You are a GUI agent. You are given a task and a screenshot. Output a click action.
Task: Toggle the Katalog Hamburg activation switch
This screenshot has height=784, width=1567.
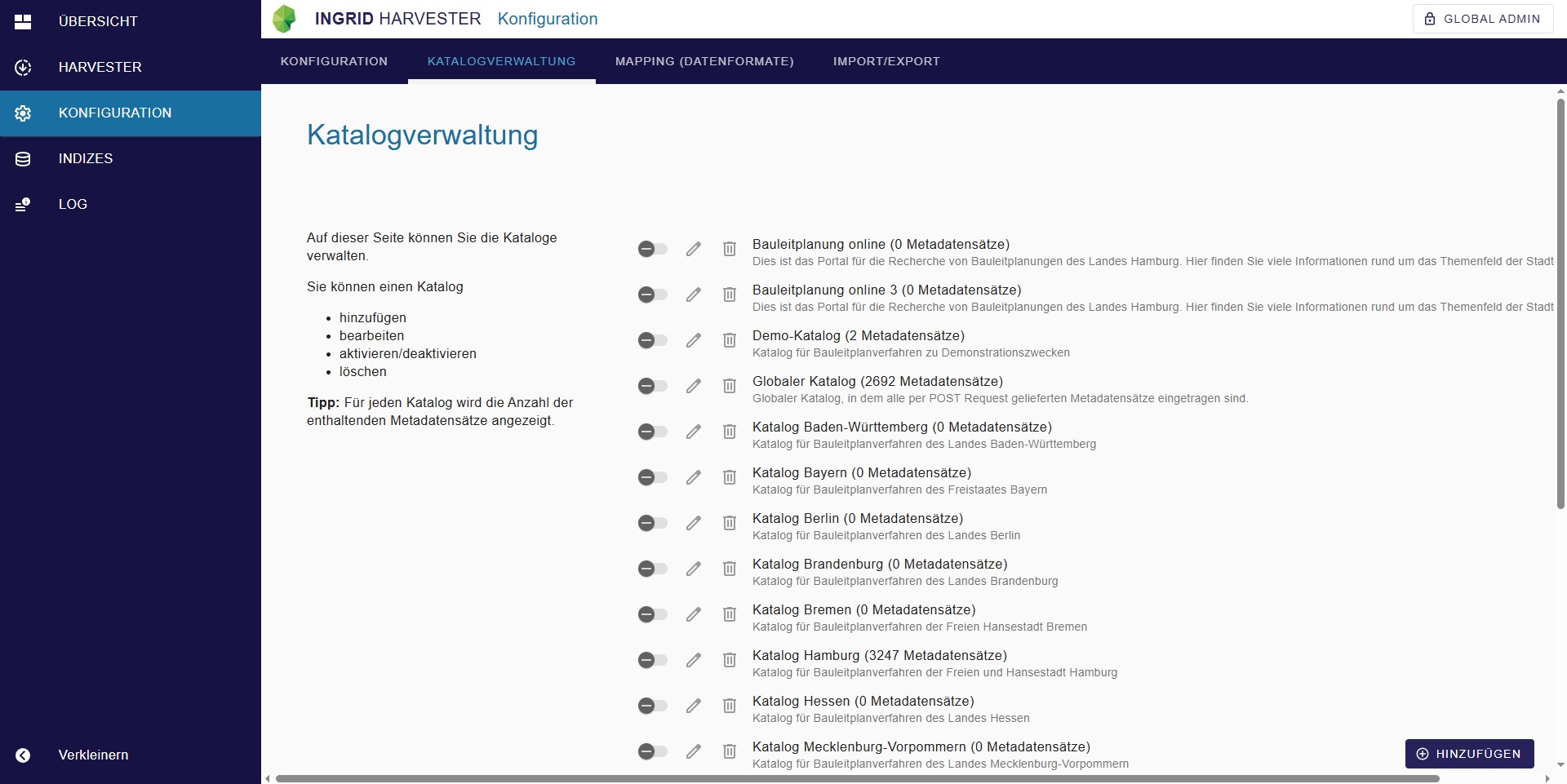point(652,660)
